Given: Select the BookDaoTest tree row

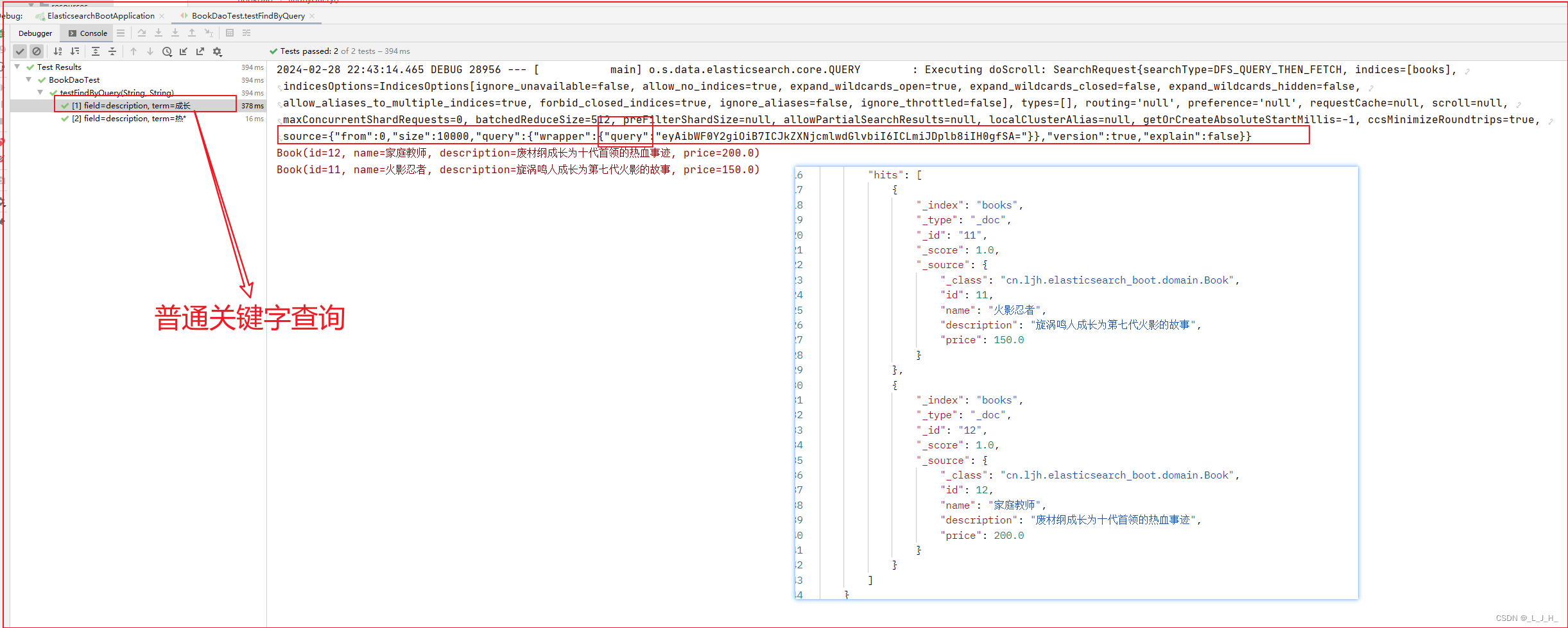Looking at the screenshot, I should pos(138,80).
